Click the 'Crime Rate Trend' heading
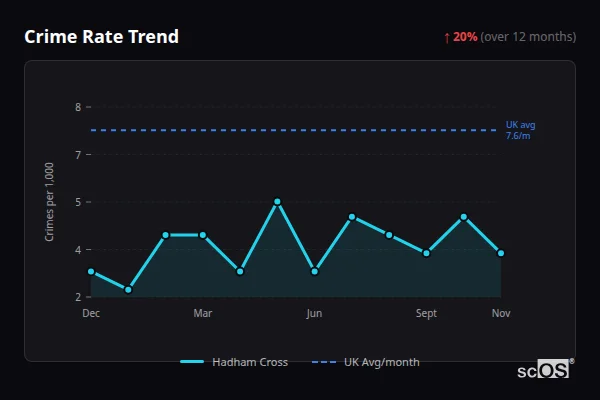The image size is (600, 400). coord(101,37)
